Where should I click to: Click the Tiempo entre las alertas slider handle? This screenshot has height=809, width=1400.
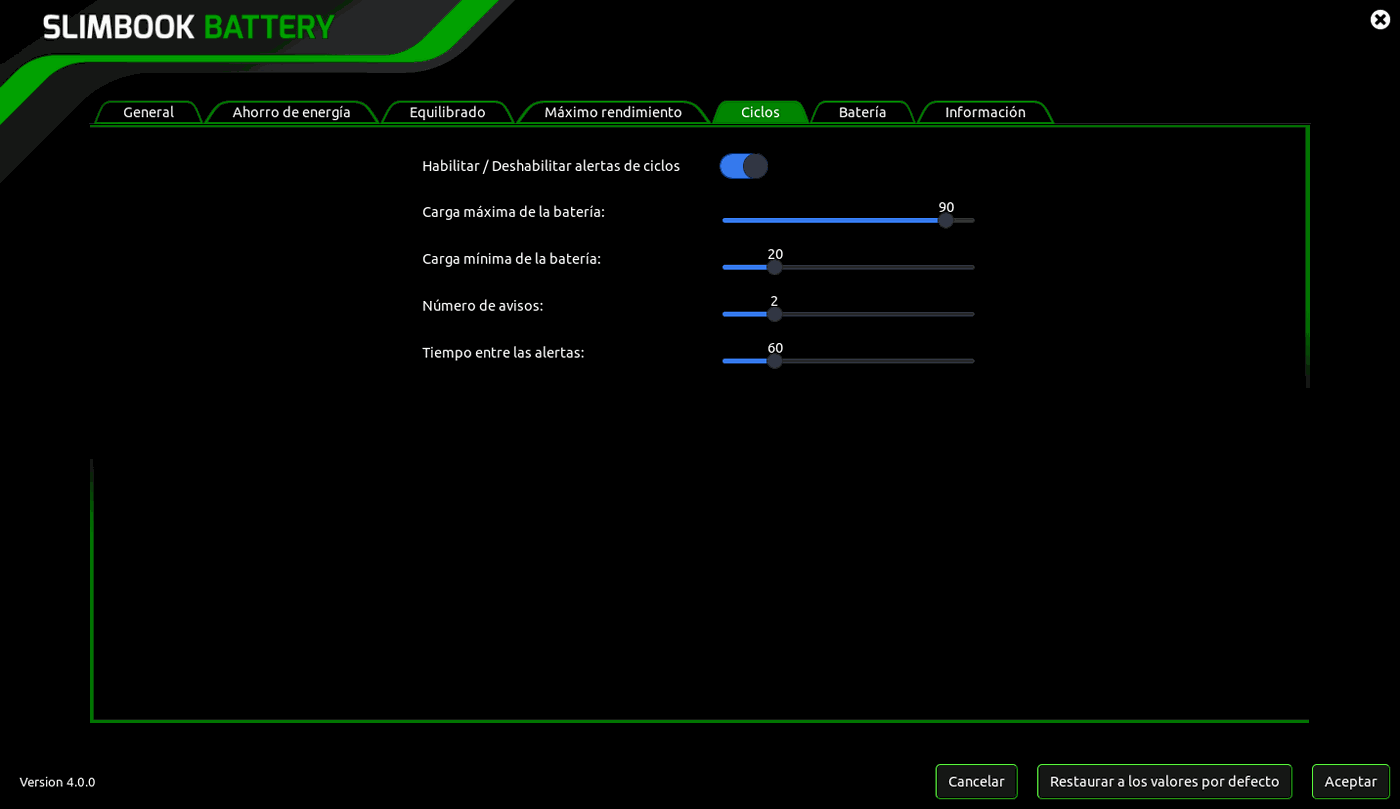[x=774, y=361]
